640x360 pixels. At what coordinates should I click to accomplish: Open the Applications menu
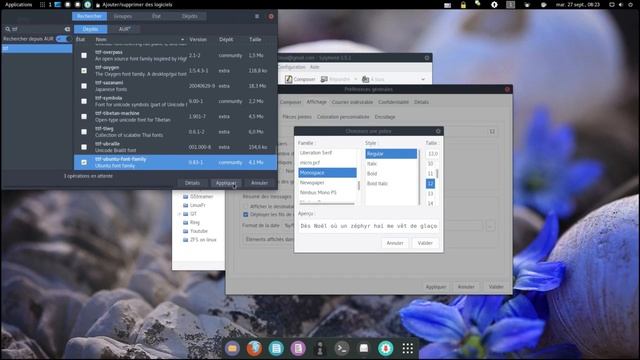pos(18,5)
